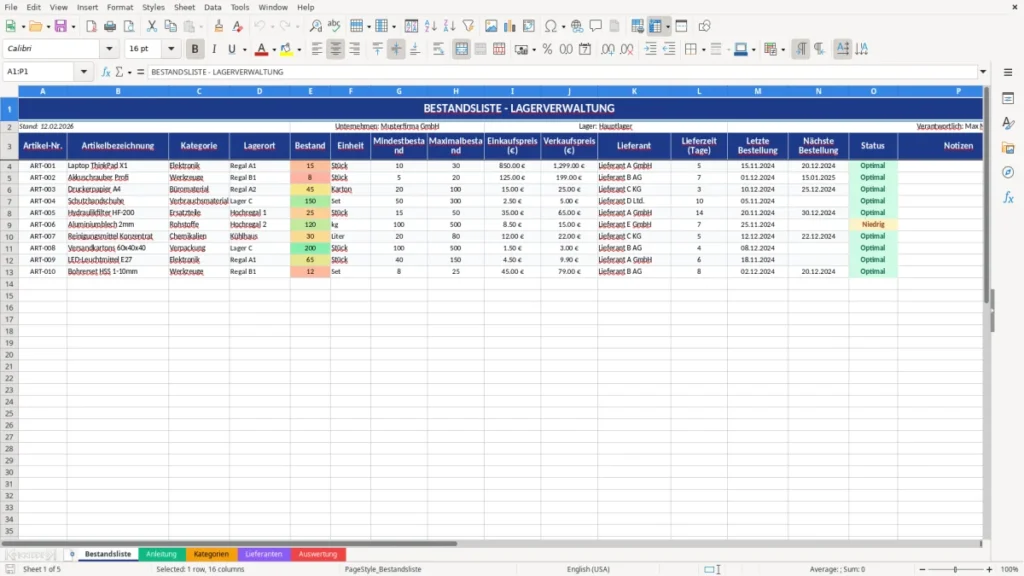Adjust the zoom slider
Viewport: 1024px width, 576px height.
pos(955,569)
